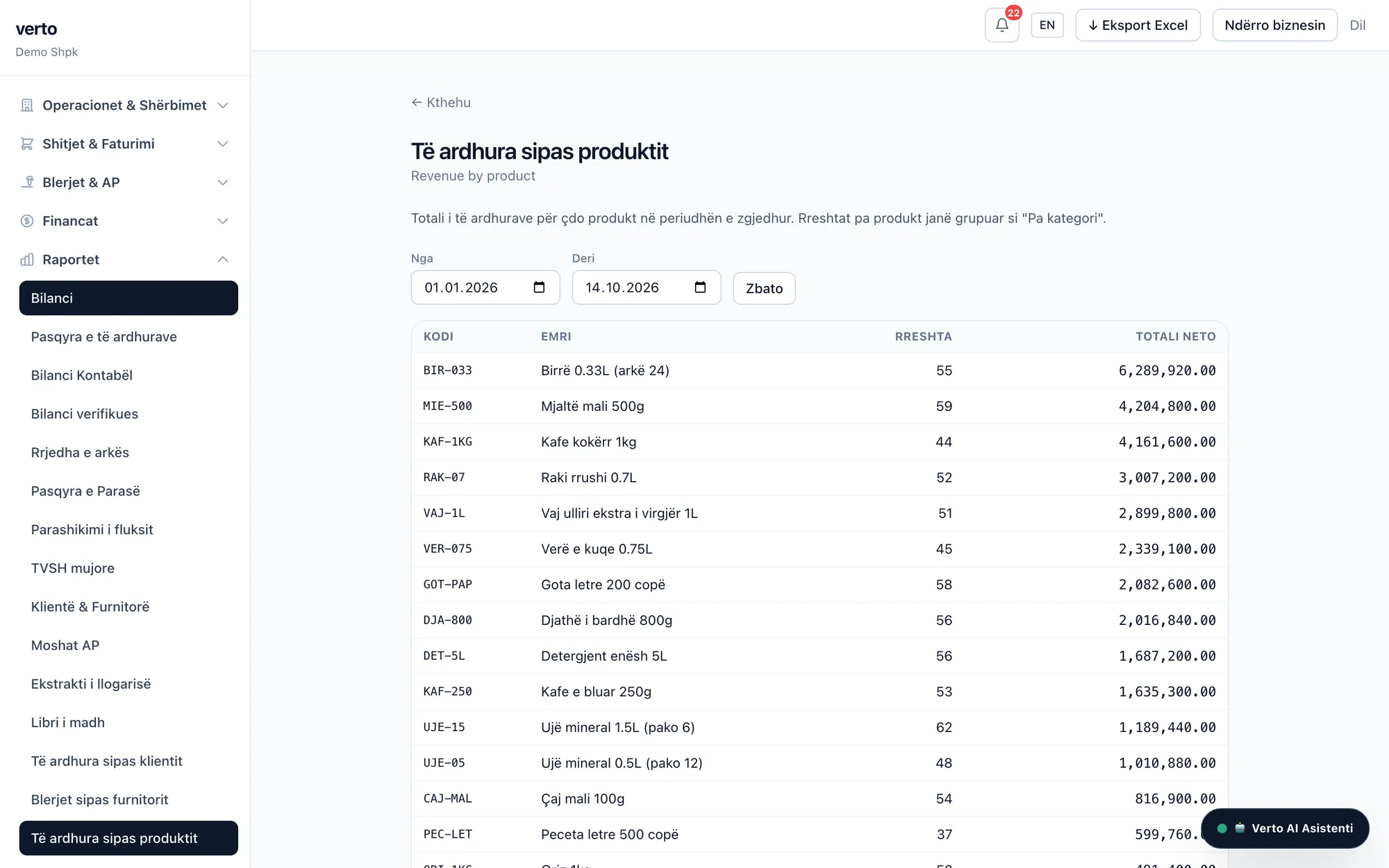Click the BIR-033 product code

448,370
